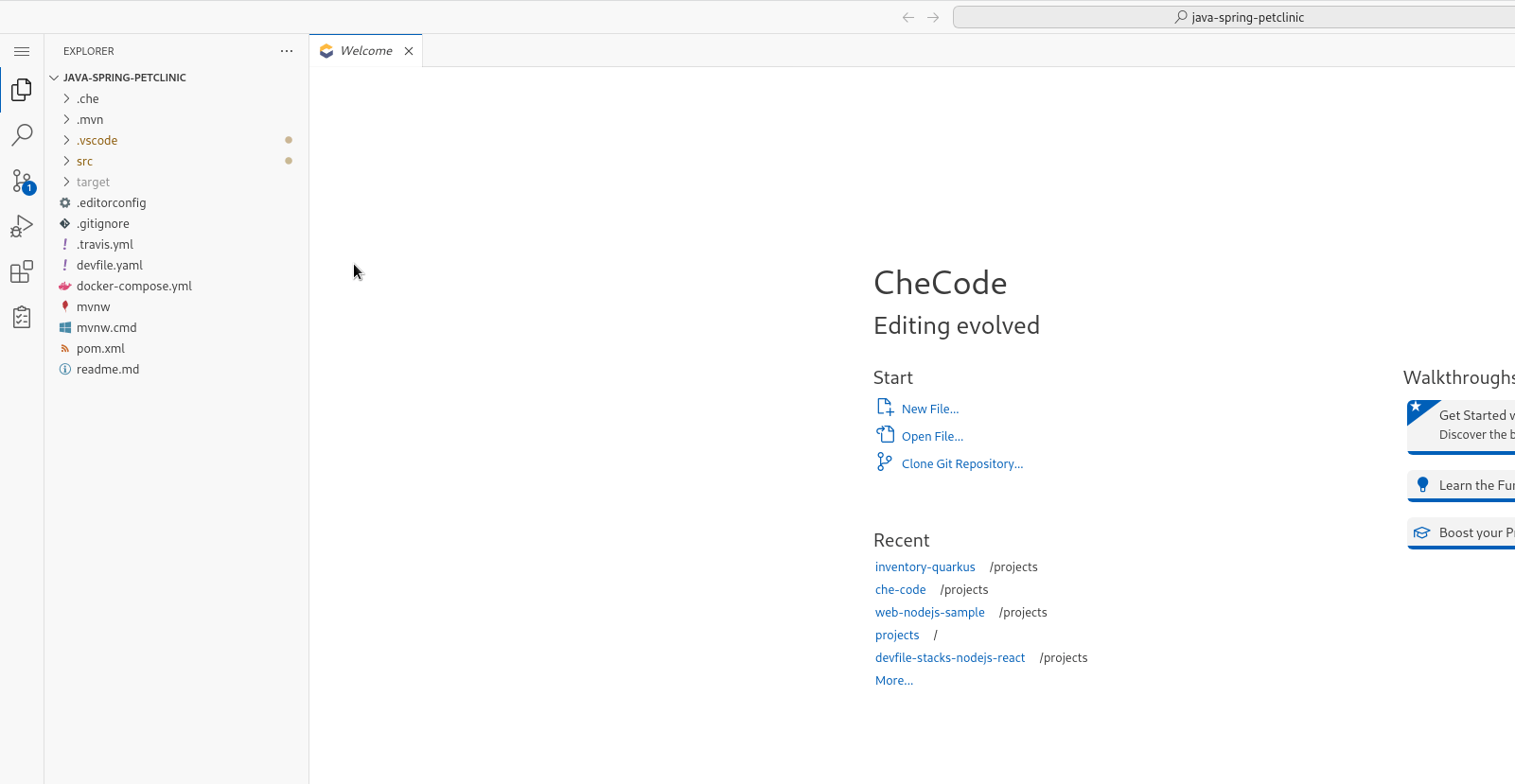Screen dimensions: 1515x784
Task: Click the New File page icon
Action: point(885,407)
